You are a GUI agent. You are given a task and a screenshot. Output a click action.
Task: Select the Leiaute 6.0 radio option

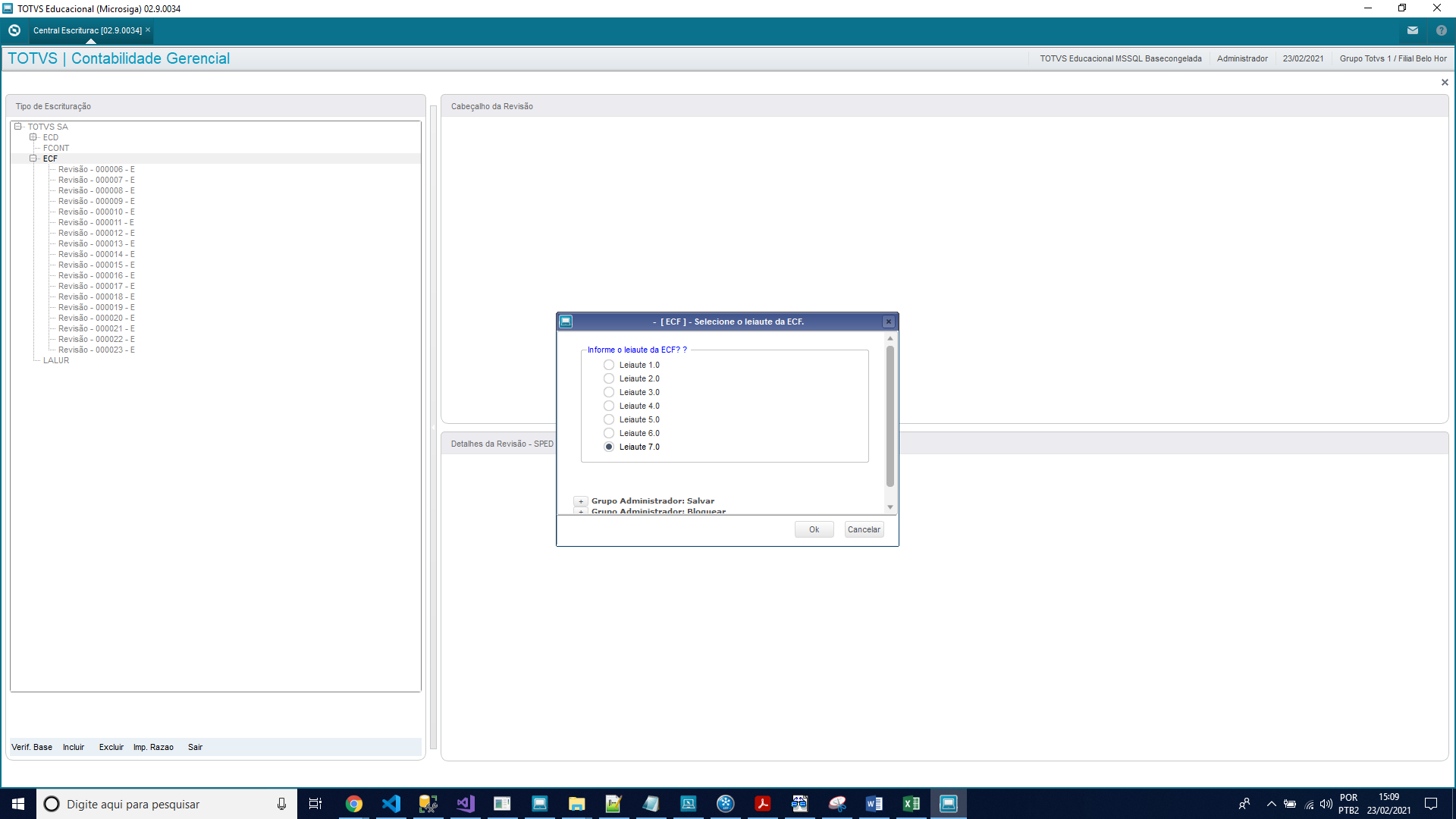609,433
